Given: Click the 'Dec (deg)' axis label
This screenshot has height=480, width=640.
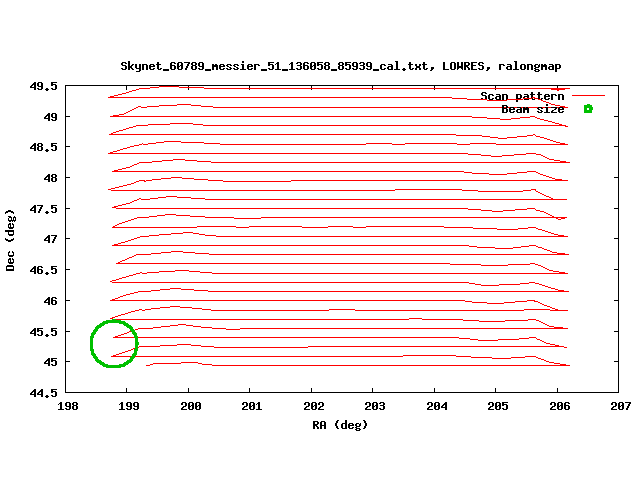Looking at the screenshot, I should pos(10,240).
